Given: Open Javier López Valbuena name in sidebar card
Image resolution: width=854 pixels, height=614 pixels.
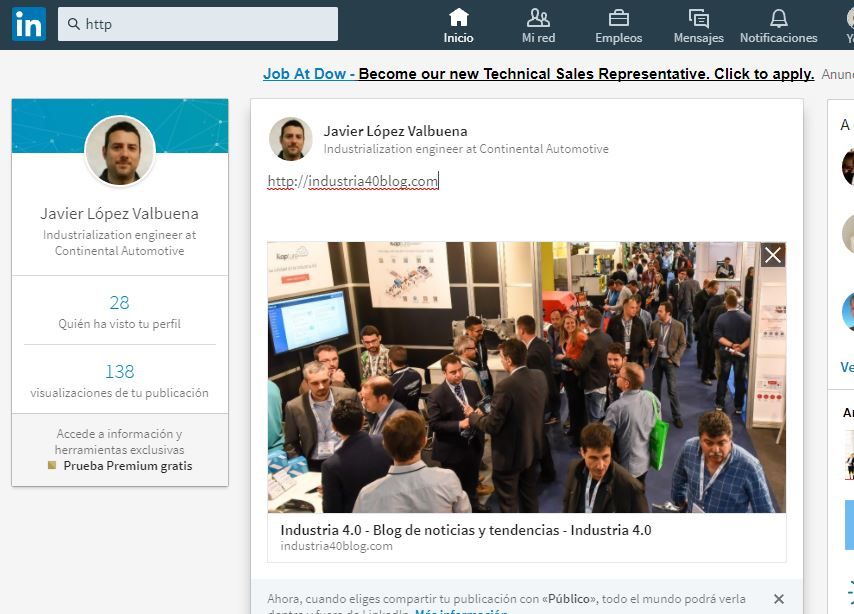Looking at the screenshot, I should pyautogui.click(x=119, y=214).
